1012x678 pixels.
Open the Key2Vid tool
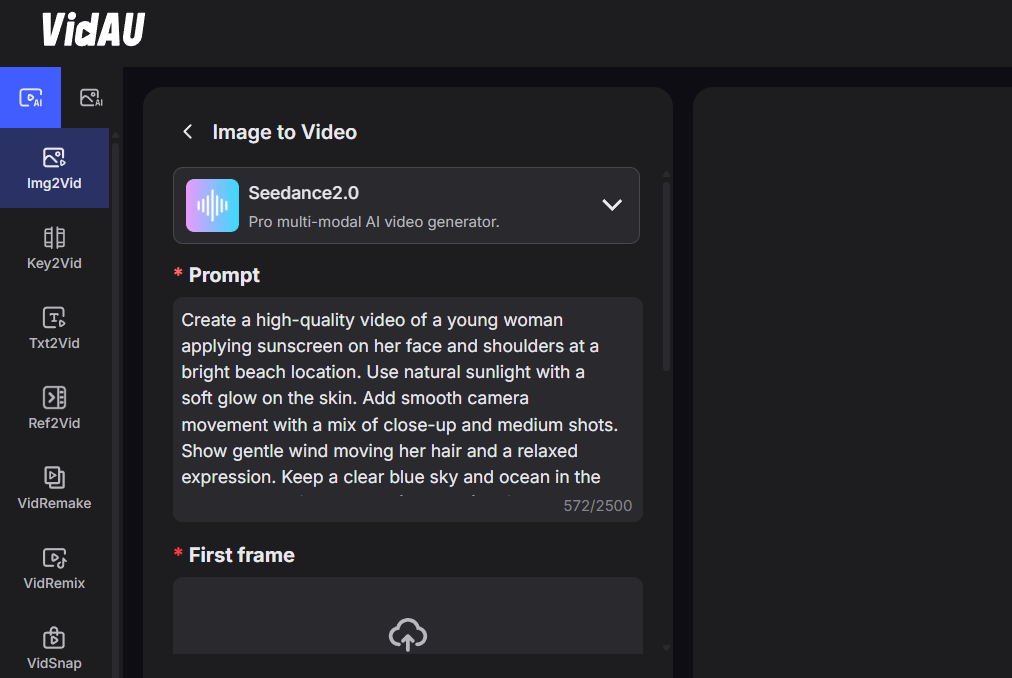pyautogui.click(x=54, y=248)
